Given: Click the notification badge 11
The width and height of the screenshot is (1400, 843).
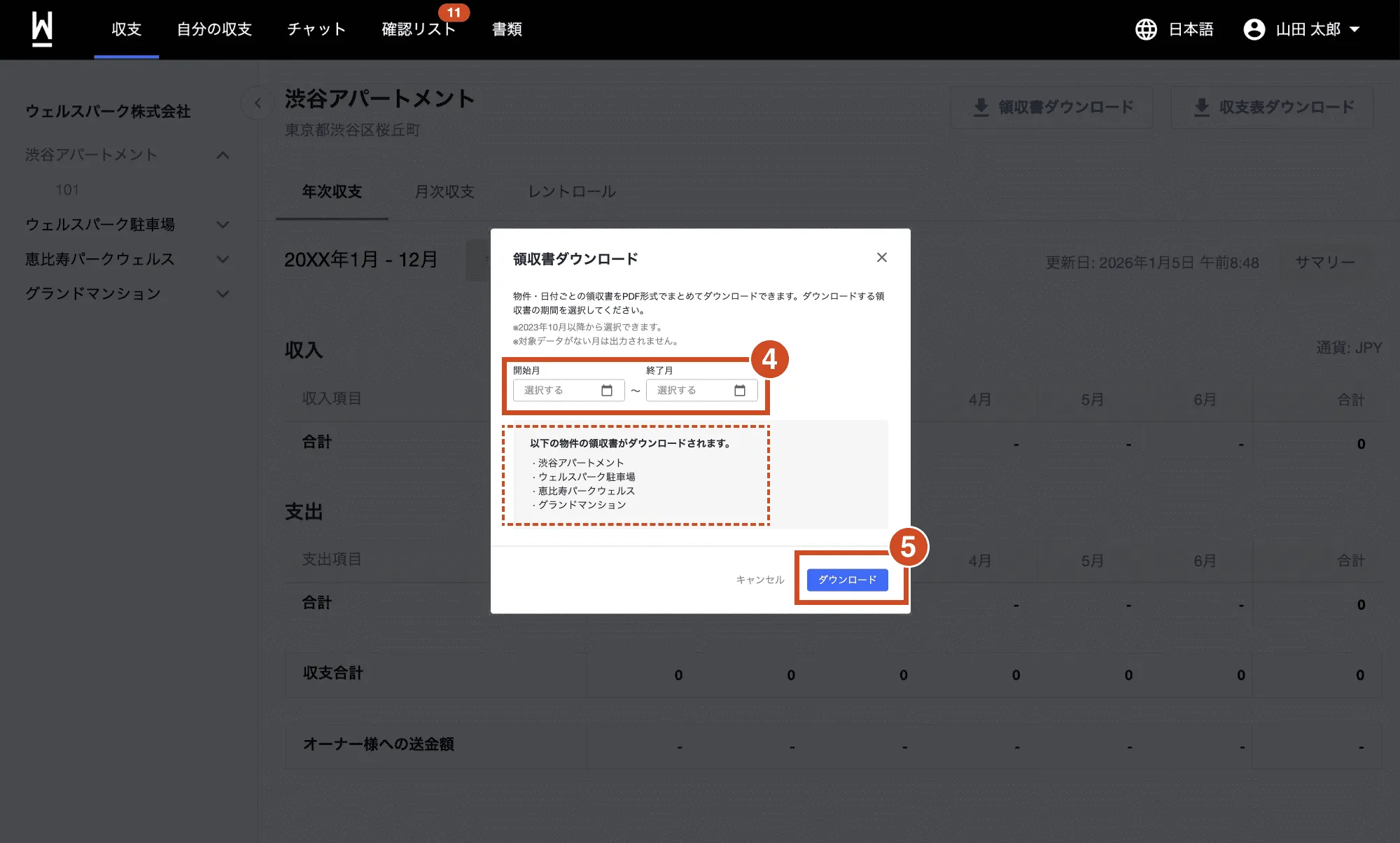Looking at the screenshot, I should pyautogui.click(x=454, y=13).
